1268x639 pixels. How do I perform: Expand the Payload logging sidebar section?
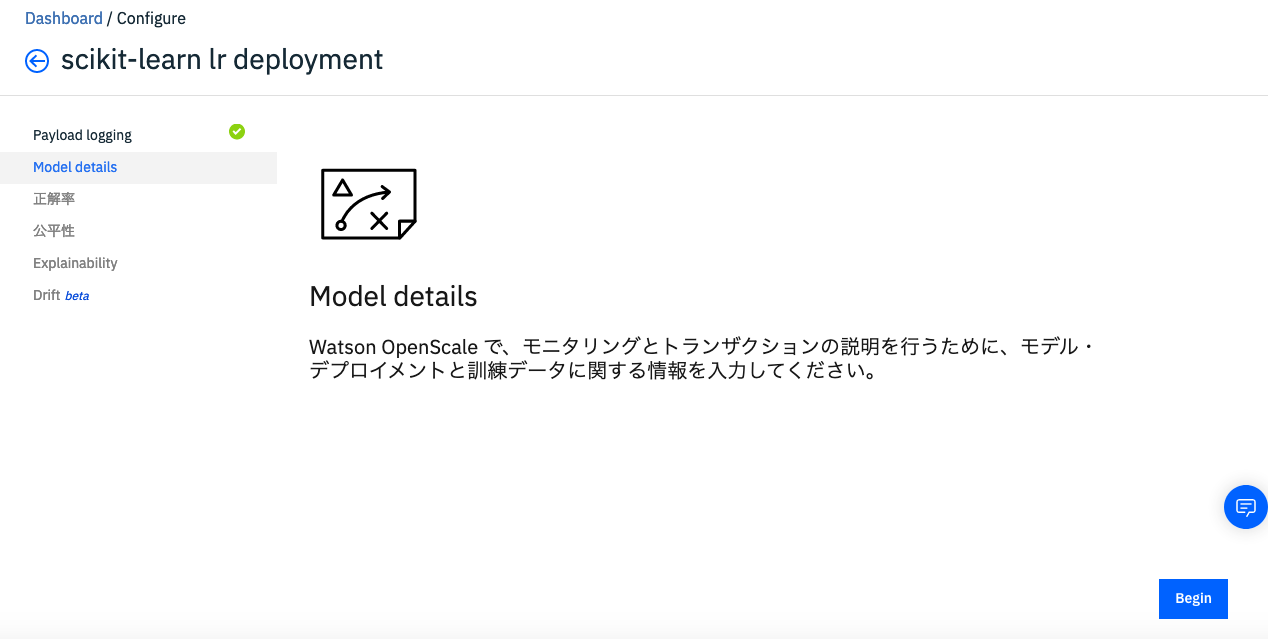tap(82, 134)
